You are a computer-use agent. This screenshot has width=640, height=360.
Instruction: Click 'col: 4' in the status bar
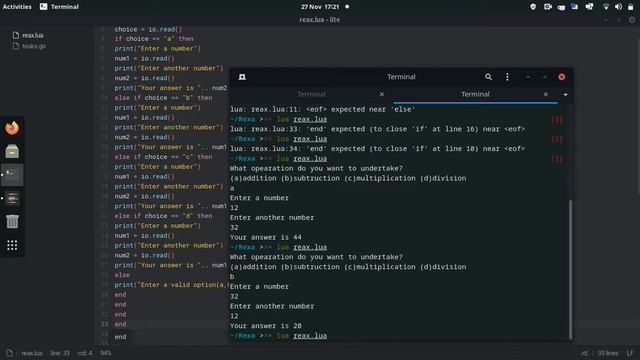point(85,353)
